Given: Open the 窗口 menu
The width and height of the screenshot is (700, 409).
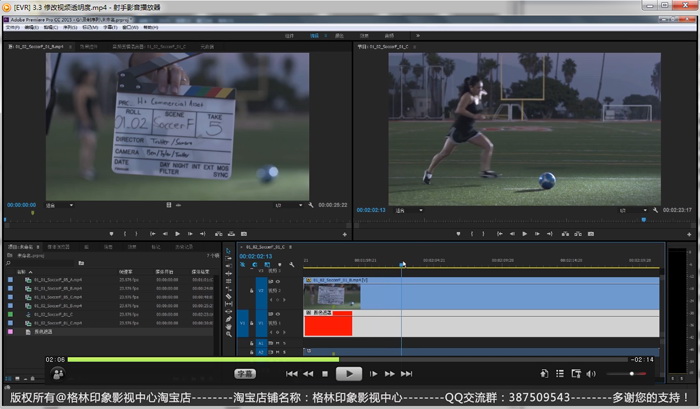Looking at the screenshot, I should click(x=130, y=27).
